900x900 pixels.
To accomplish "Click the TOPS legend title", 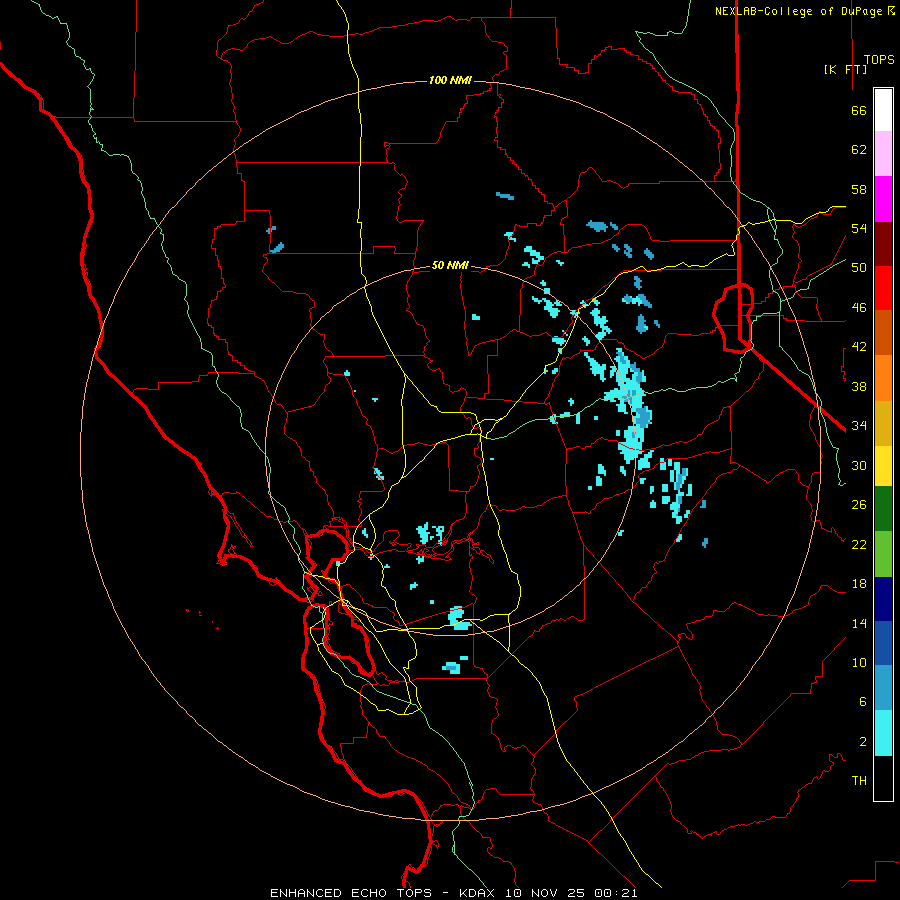I will (x=879, y=60).
